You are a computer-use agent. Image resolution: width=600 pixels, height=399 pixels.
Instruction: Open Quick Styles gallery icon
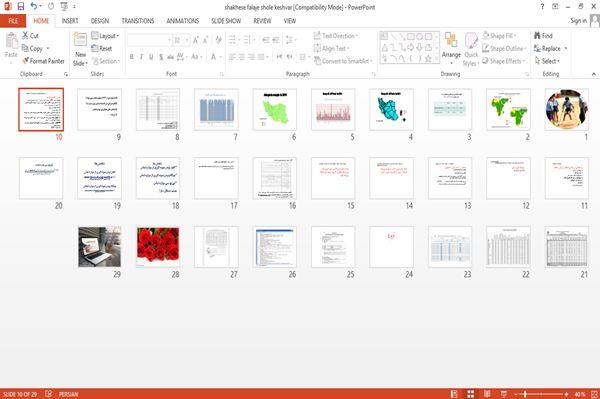pos(471,41)
